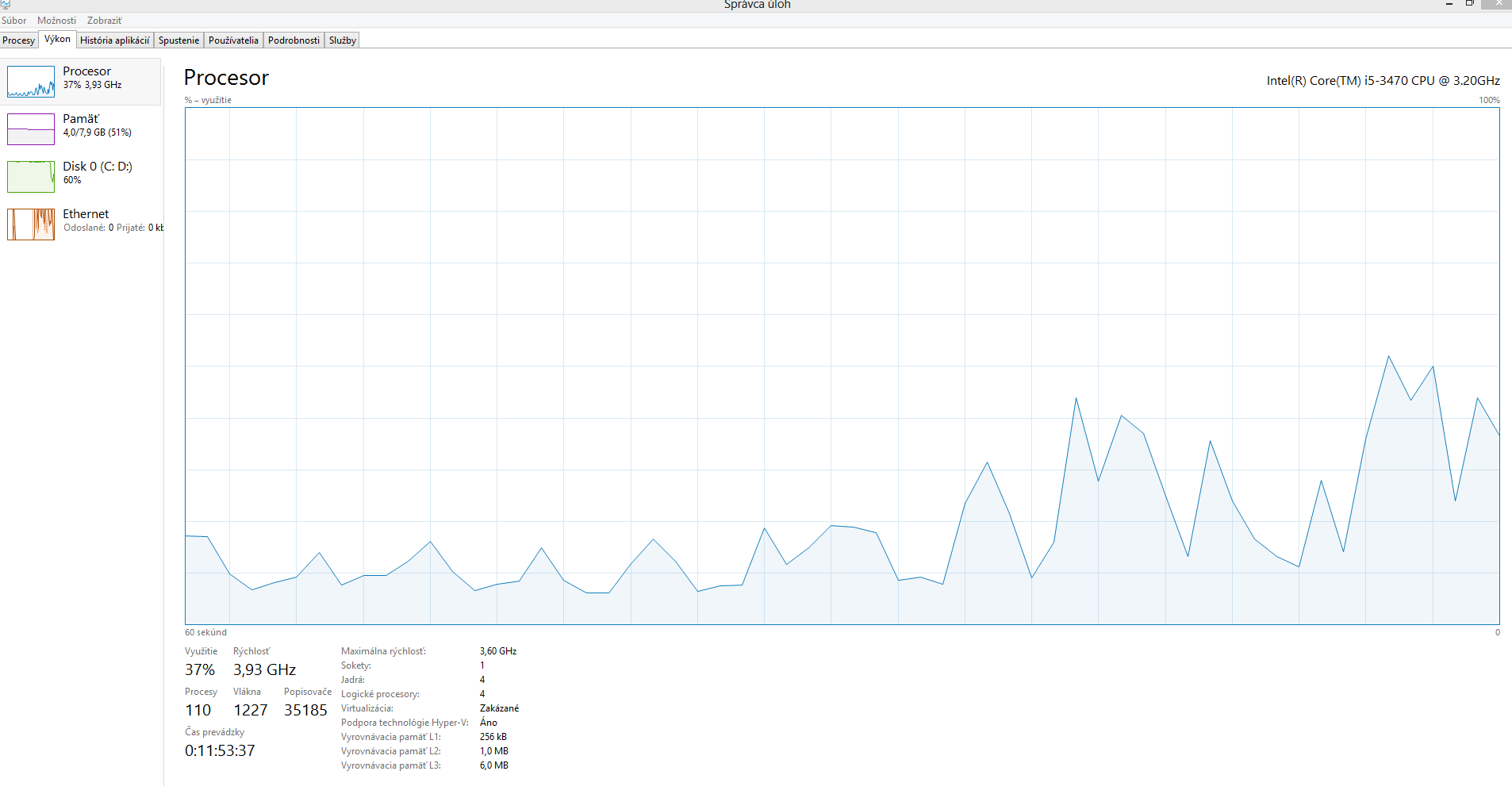1512x794 pixels.
Task: Click the 6,0 MB L3 cache value
Action: pyautogui.click(x=494, y=765)
